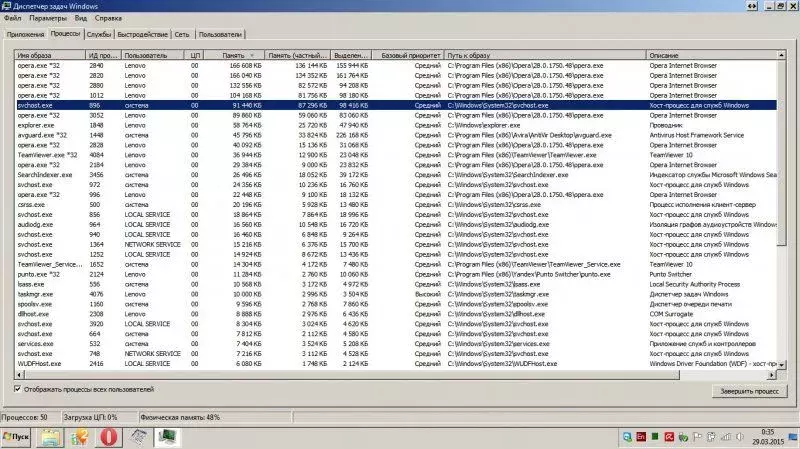The height and width of the screenshot is (449, 800).
Task: Click the green CPU meter tray icon
Action: (x=655, y=437)
